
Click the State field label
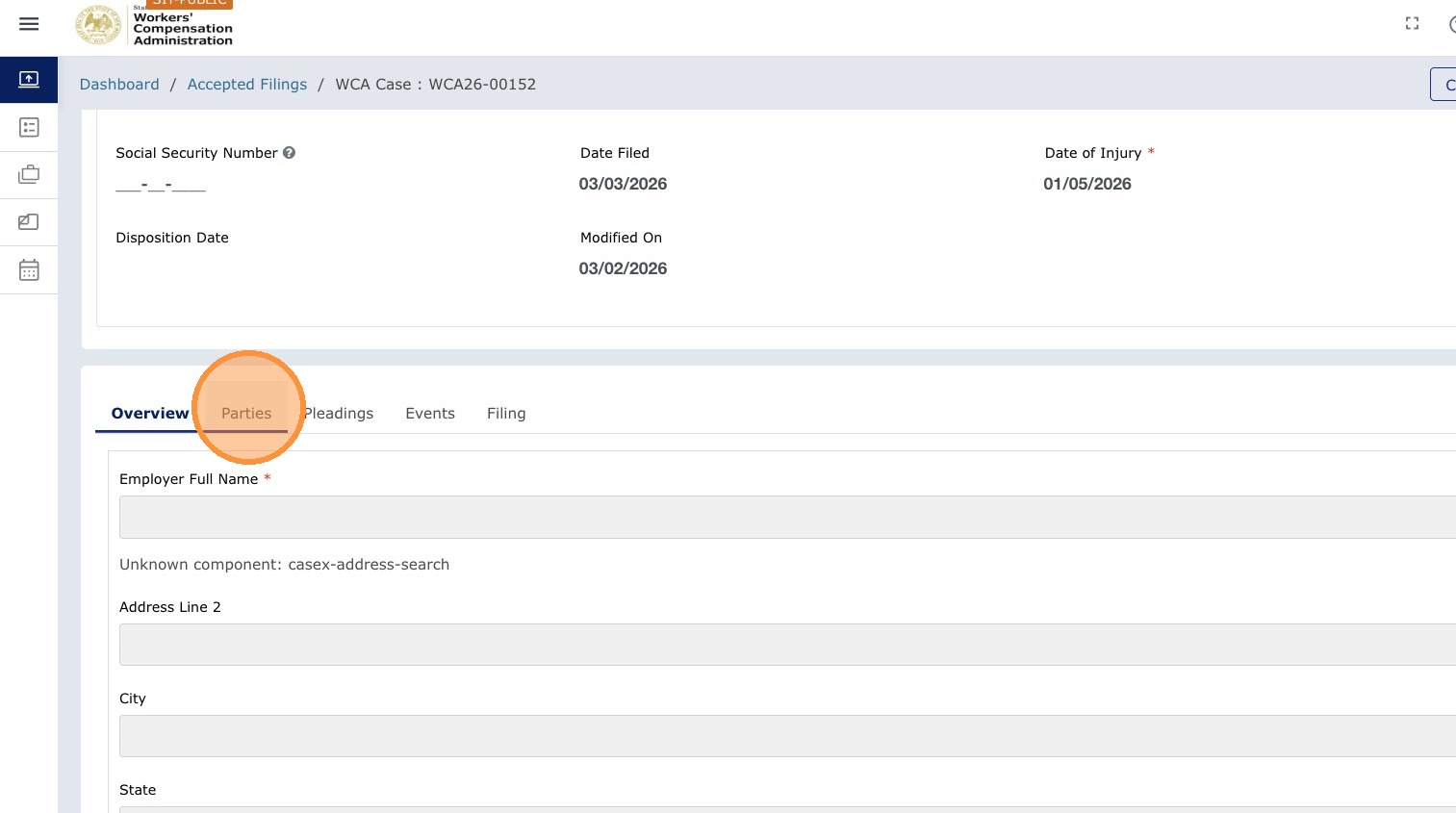click(138, 790)
